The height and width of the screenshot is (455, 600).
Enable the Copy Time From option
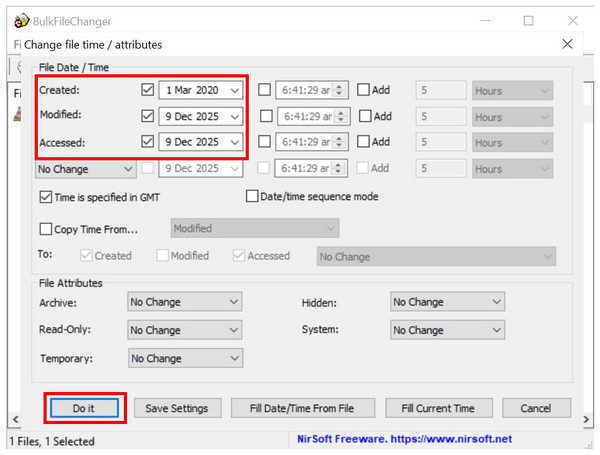coord(46,229)
